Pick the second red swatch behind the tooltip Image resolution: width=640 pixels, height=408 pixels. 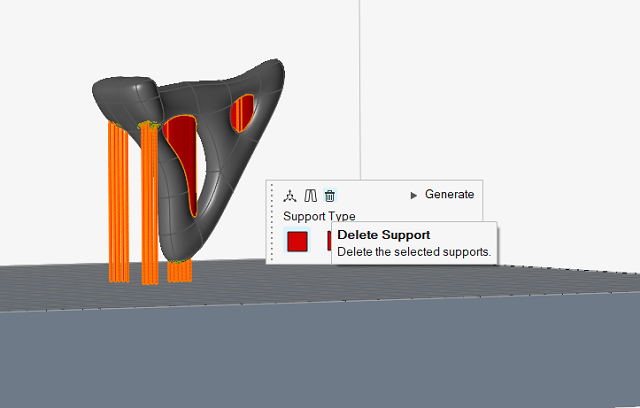click(x=329, y=241)
